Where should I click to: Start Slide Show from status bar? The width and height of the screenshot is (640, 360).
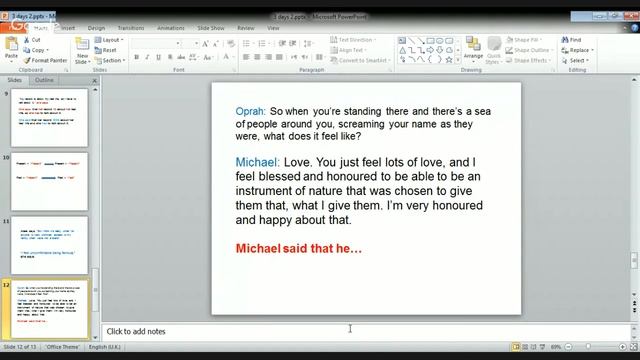(542, 347)
